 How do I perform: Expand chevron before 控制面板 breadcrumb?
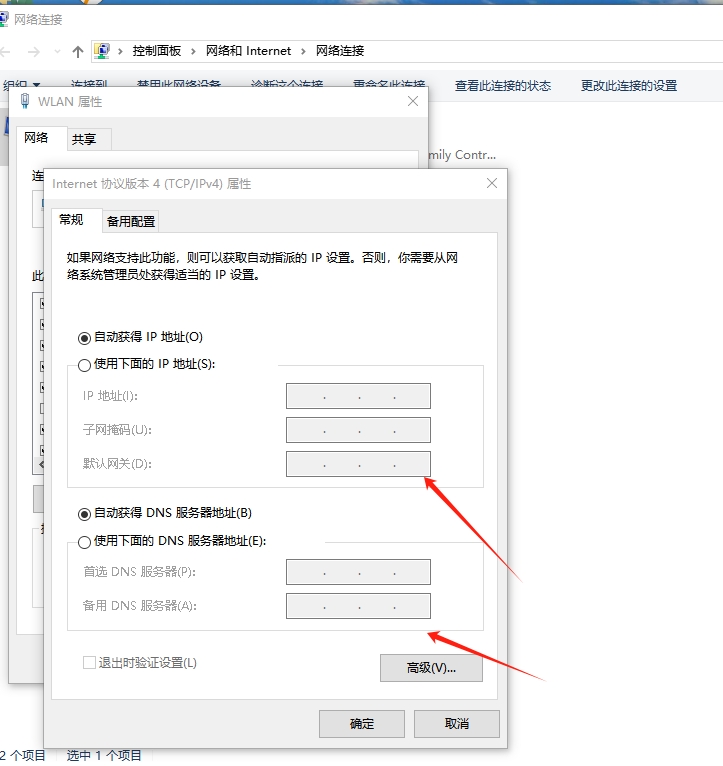(120, 51)
